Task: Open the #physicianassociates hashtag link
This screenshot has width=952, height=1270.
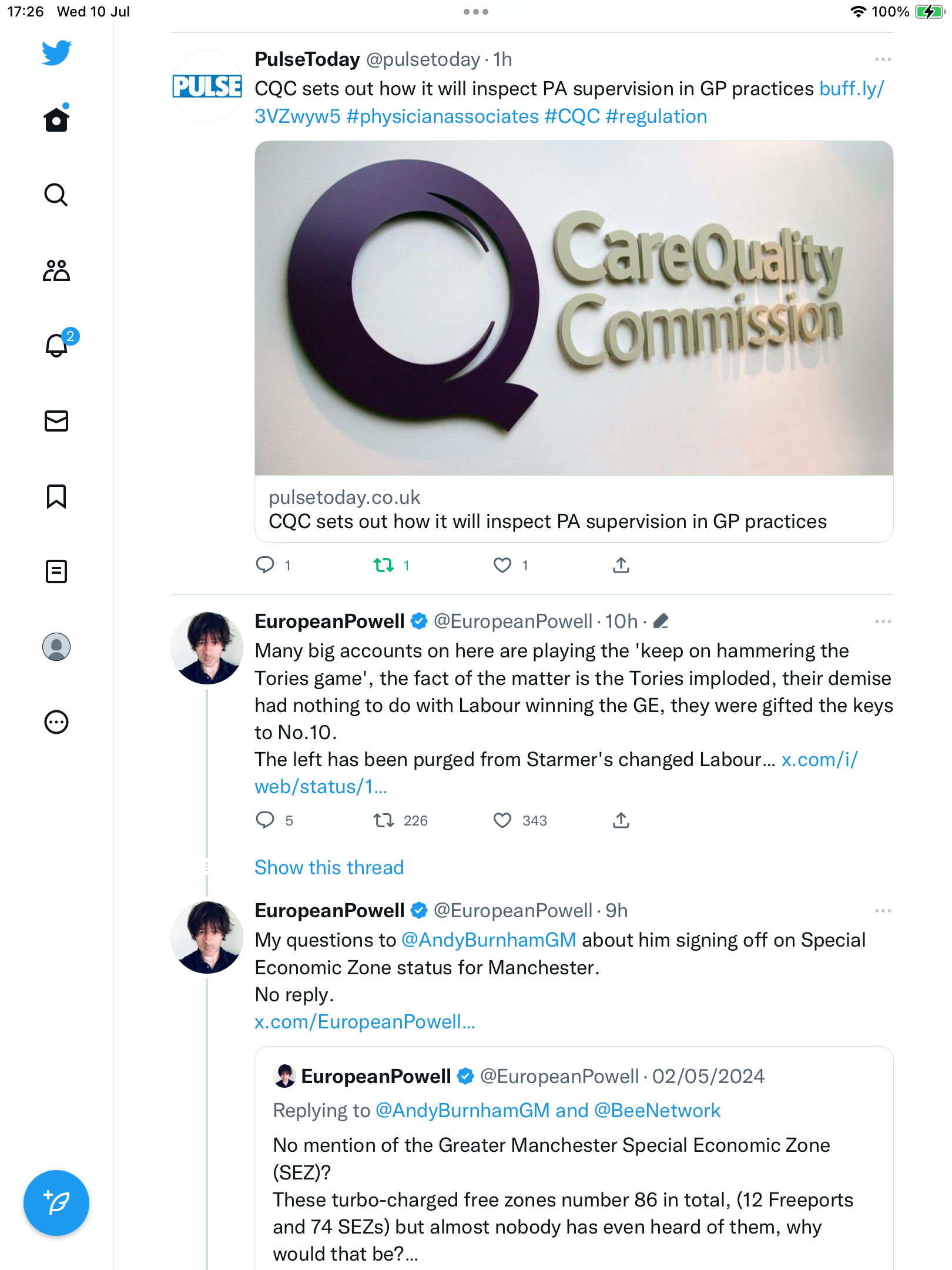Action: tap(443, 116)
